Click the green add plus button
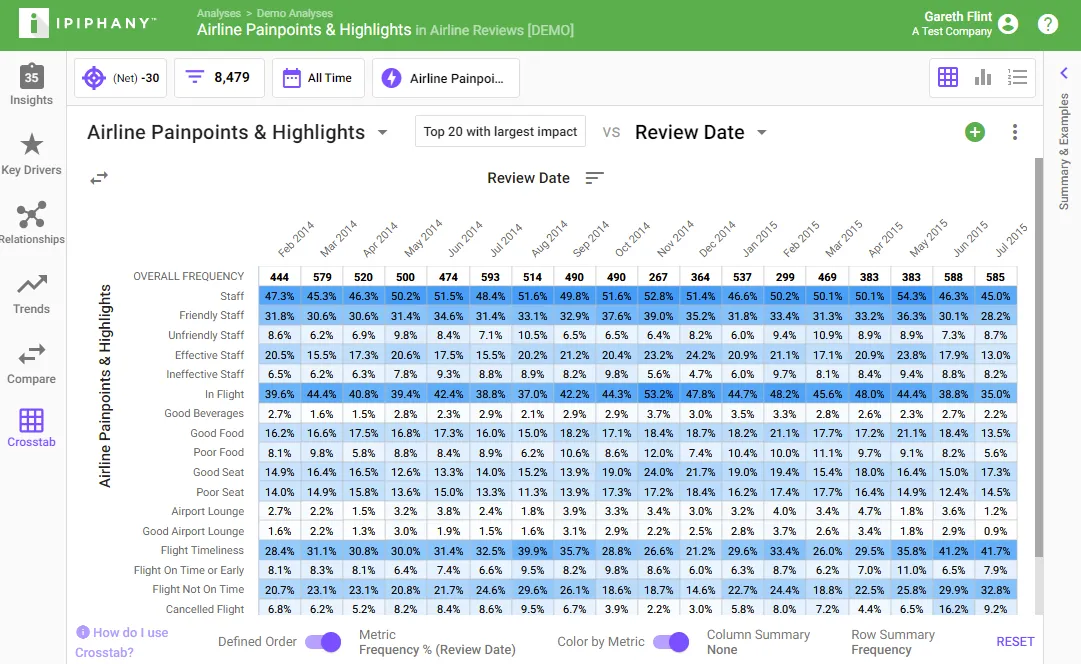The width and height of the screenshot is (1081, 664). coord(975,132)
